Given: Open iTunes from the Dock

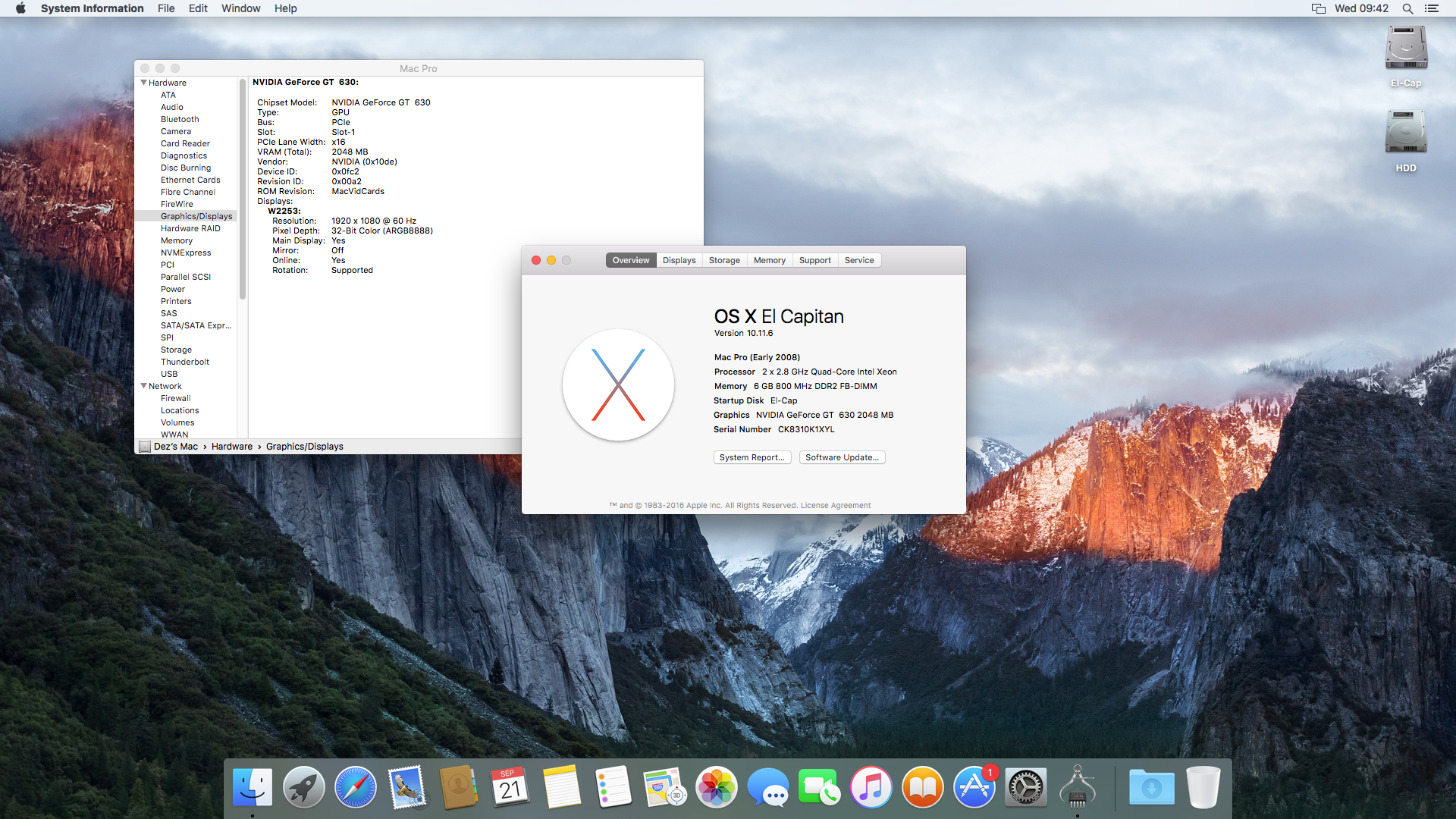Looking at the screenshot, I should click(871, 787).
